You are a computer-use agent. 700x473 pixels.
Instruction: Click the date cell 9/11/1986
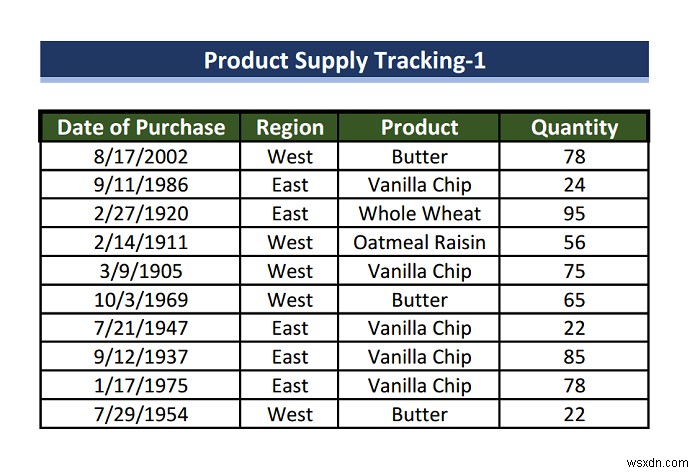point(140,185)
